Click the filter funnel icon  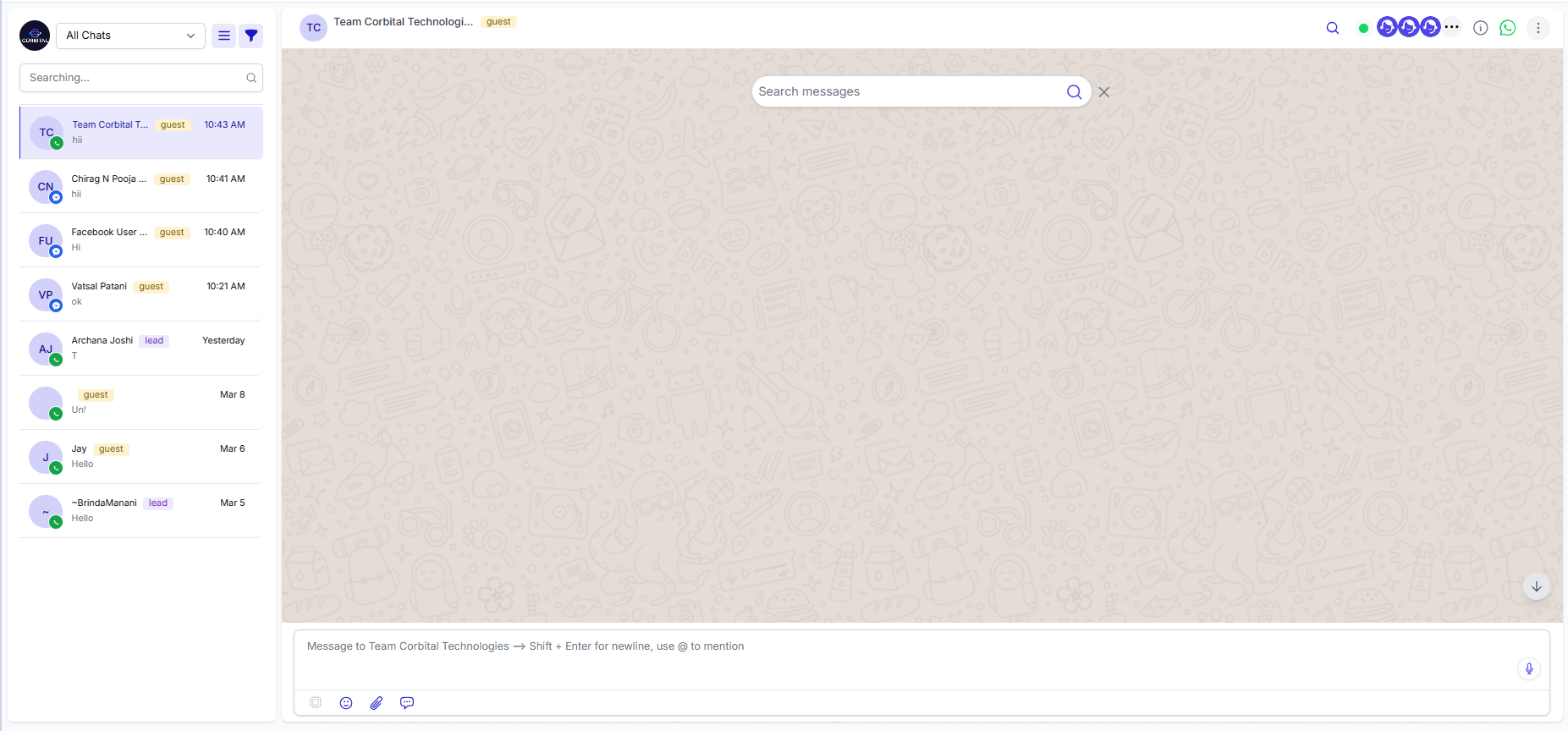tap(251, 36)
